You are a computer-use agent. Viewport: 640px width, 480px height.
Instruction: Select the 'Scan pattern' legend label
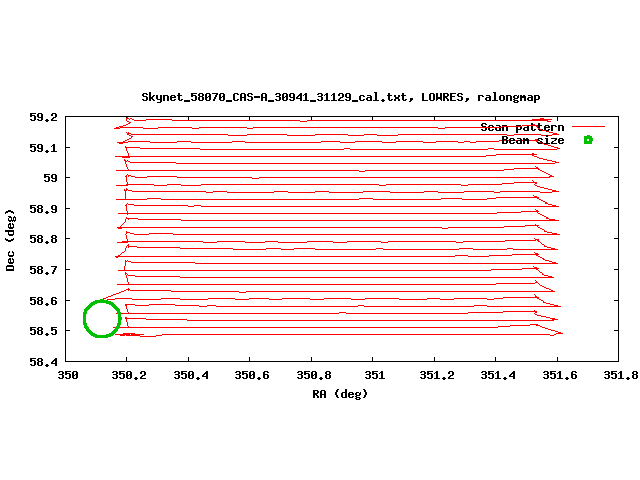point(522,127)
